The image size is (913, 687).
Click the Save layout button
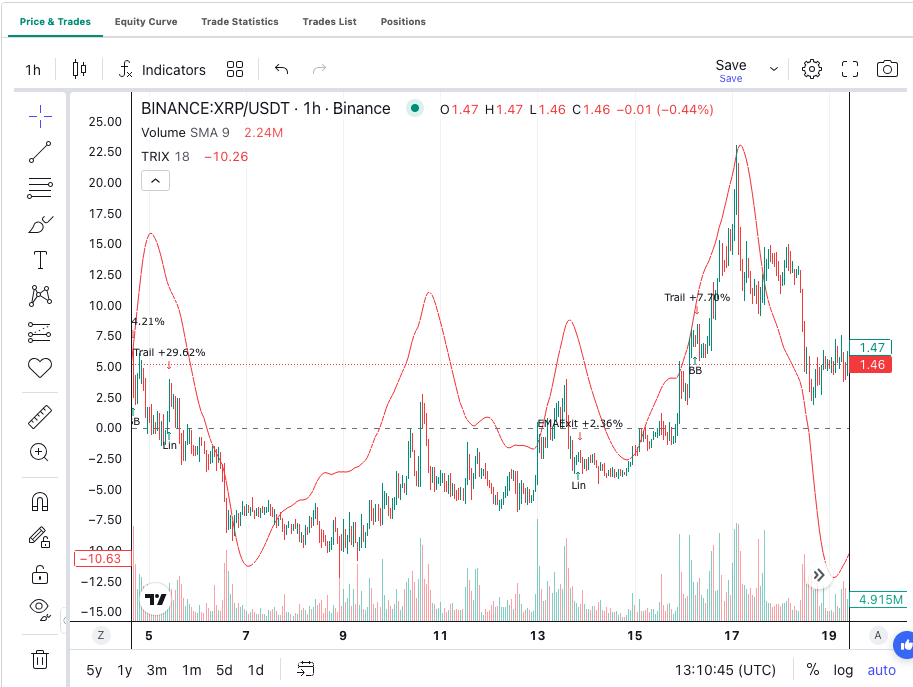coord(731,70)
